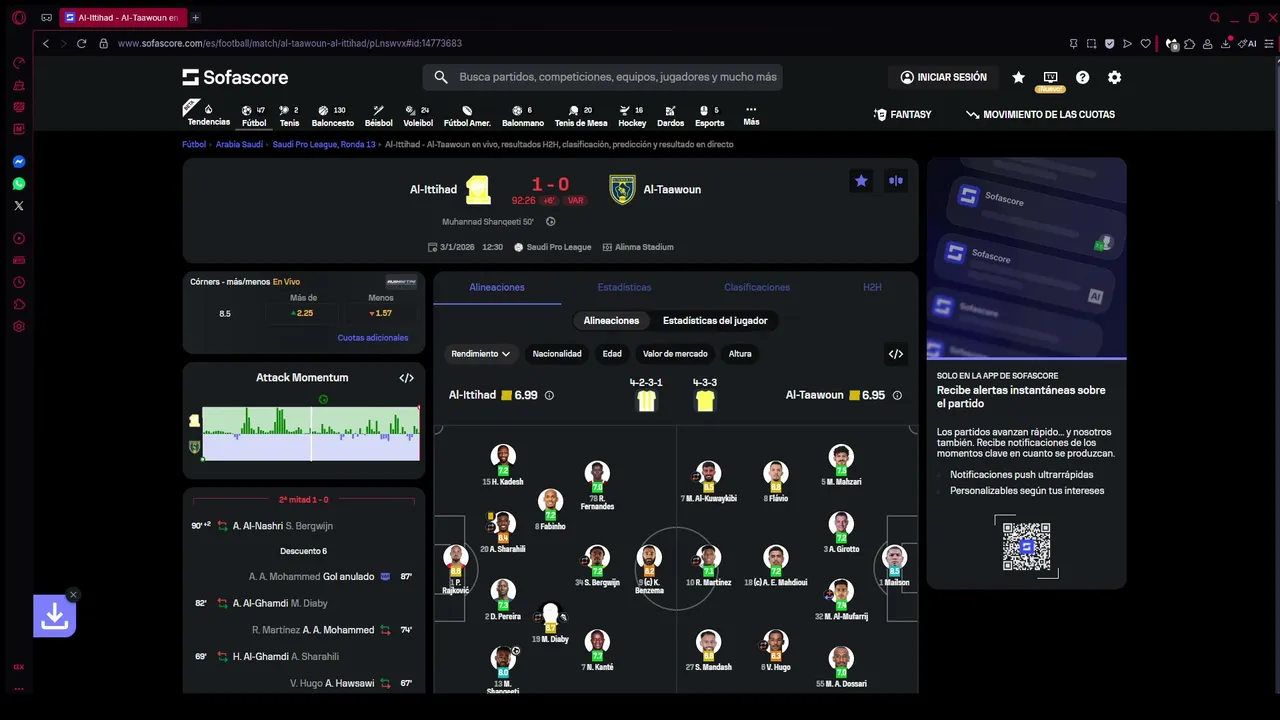Open new browser tab with plus button

195,17
